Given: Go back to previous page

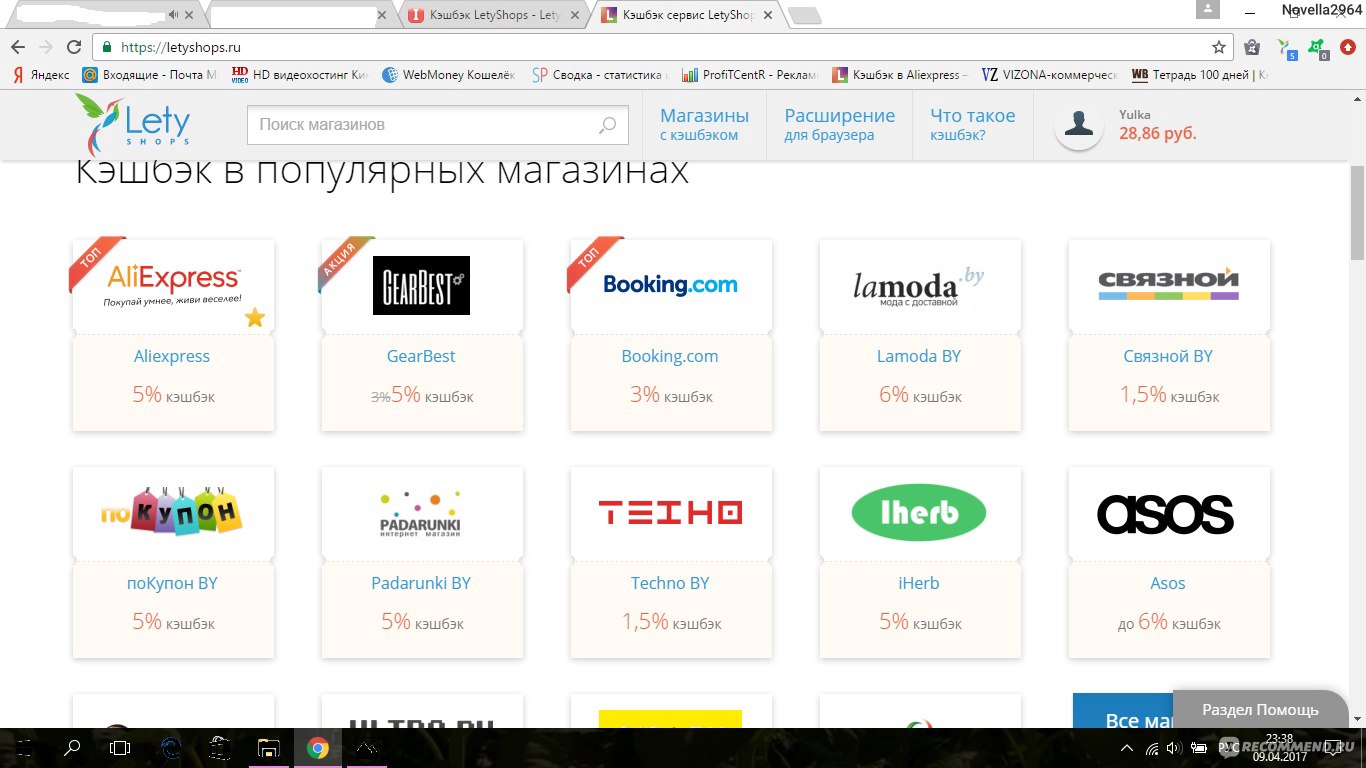Looking at the screenshot, I should (17, 47).
